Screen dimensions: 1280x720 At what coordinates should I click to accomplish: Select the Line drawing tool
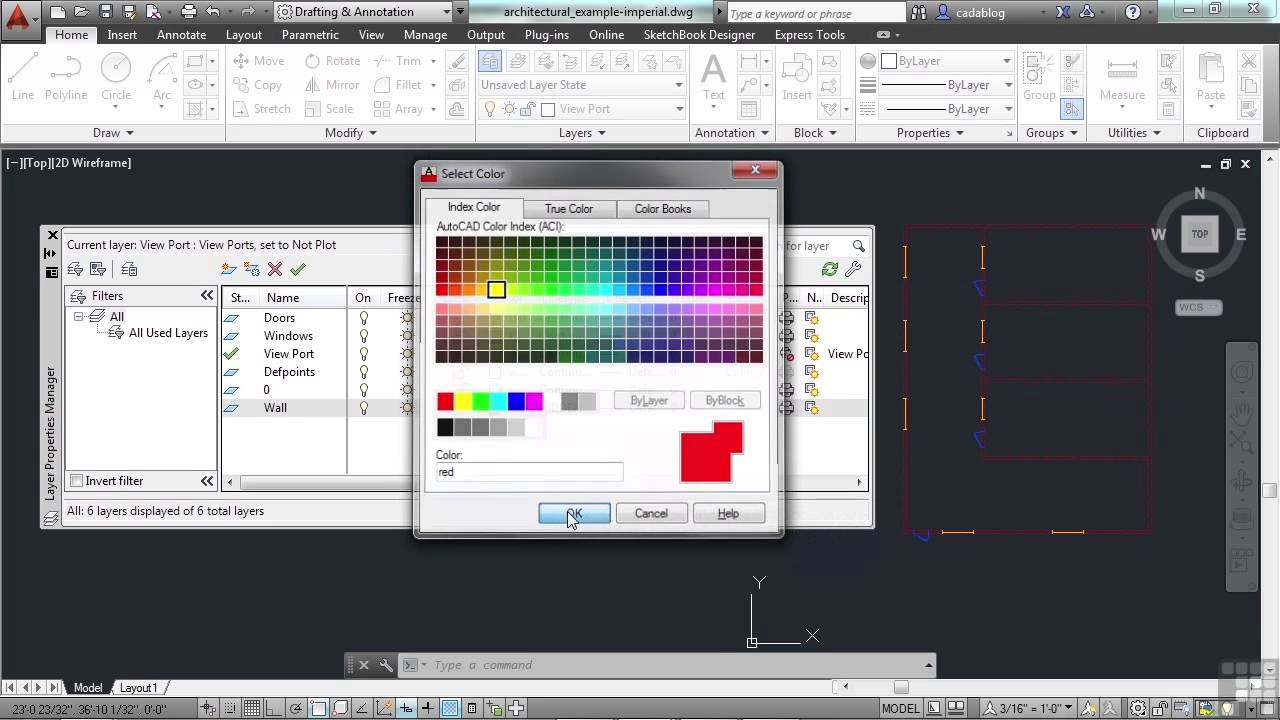pyautogui.click(x=23, y=78)
